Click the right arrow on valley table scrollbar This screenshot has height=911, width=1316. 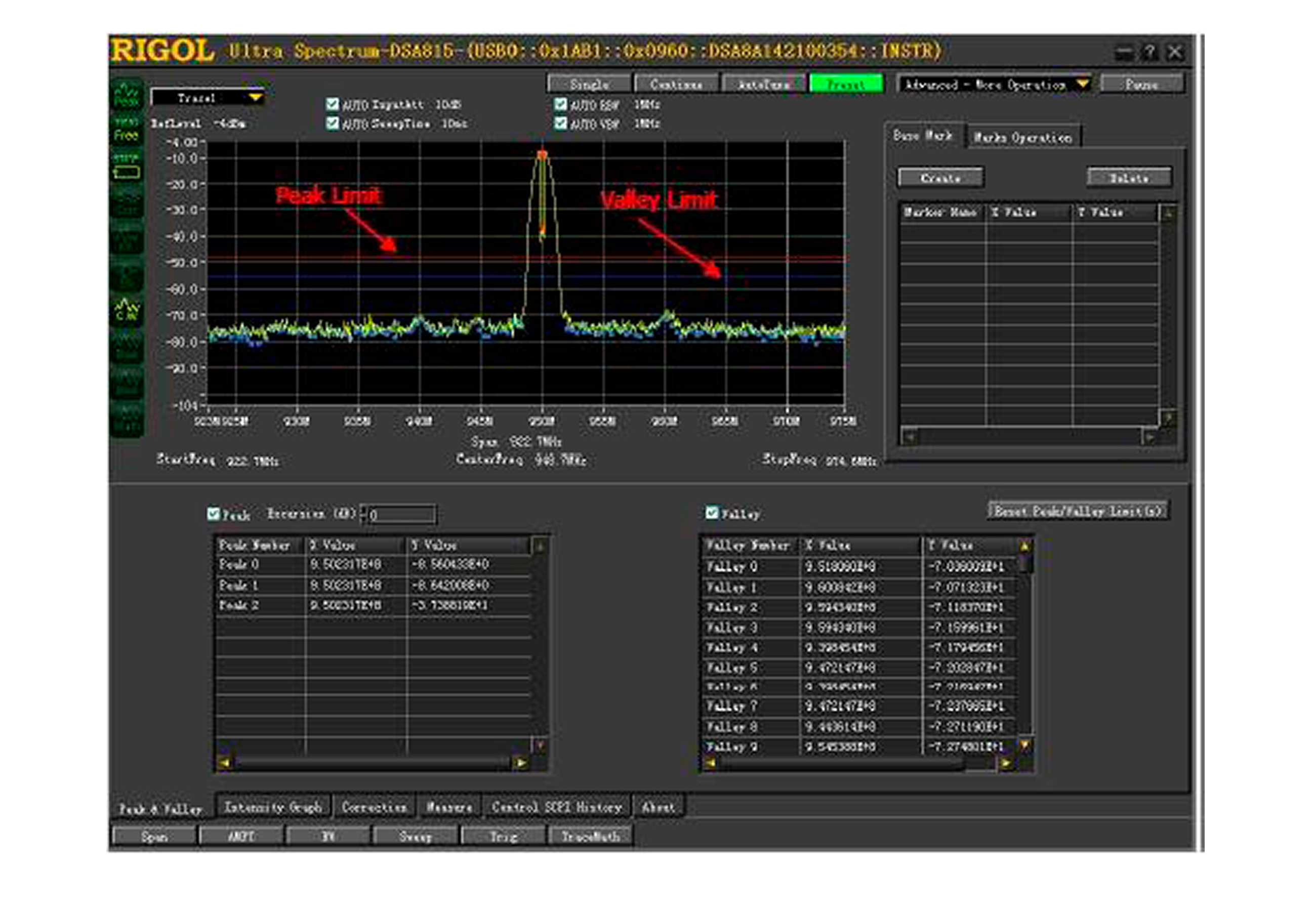pos(1005,763)
